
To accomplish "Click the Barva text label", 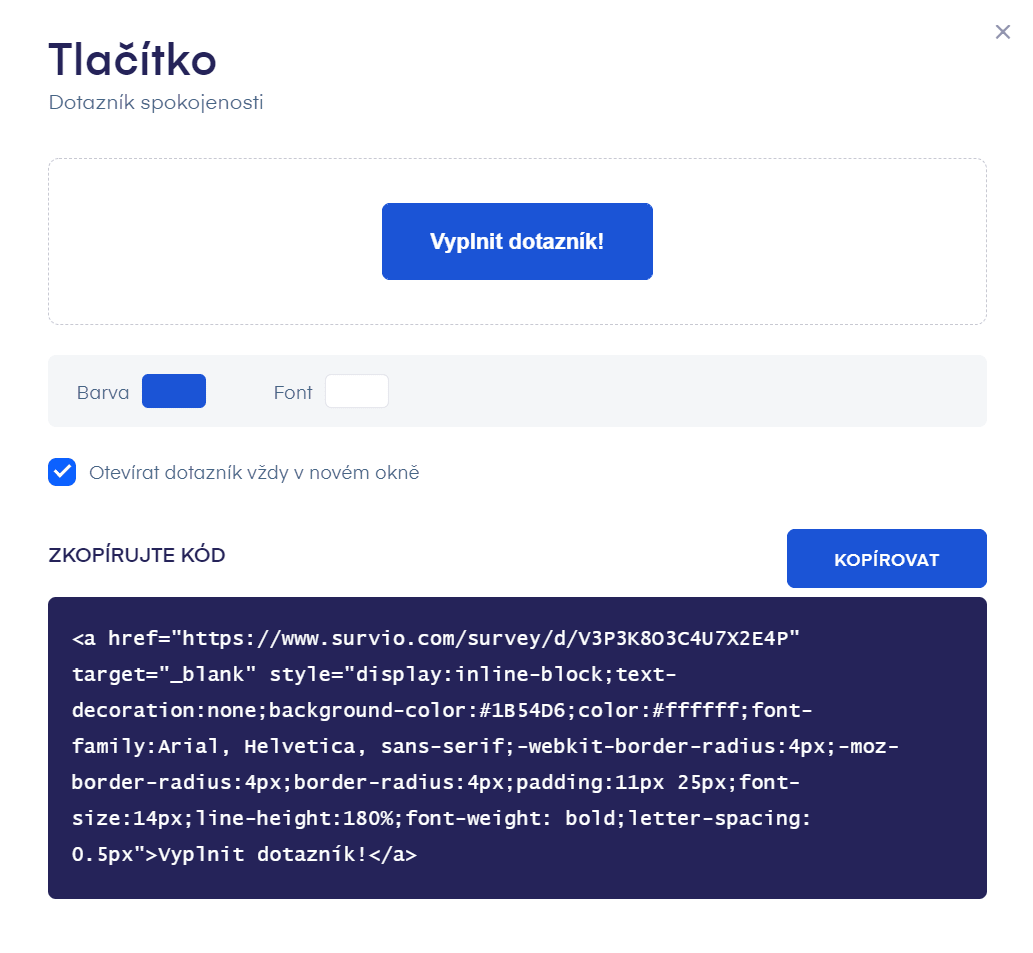I will click(x=103, y=392).
